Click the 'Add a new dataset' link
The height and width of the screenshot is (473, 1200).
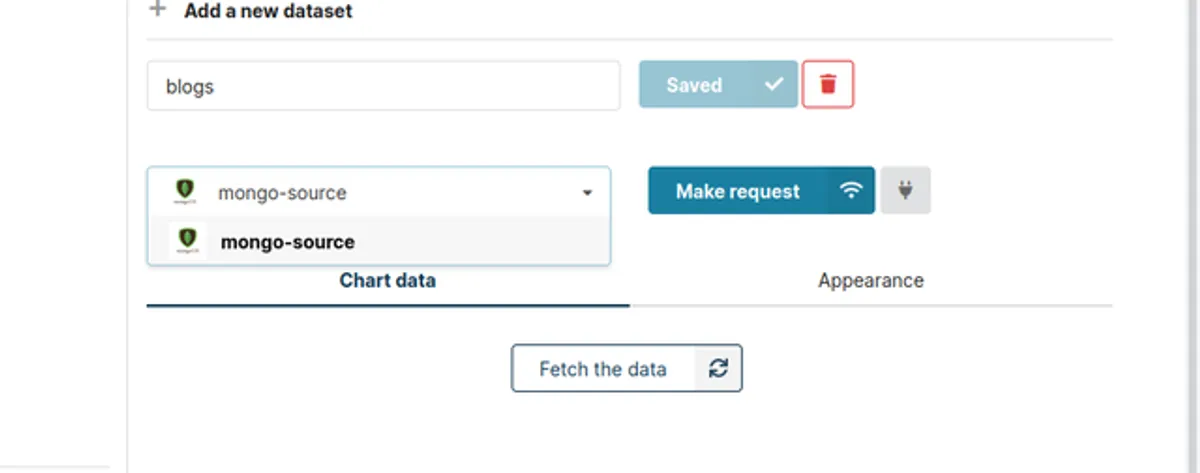(x=268, y=12)
